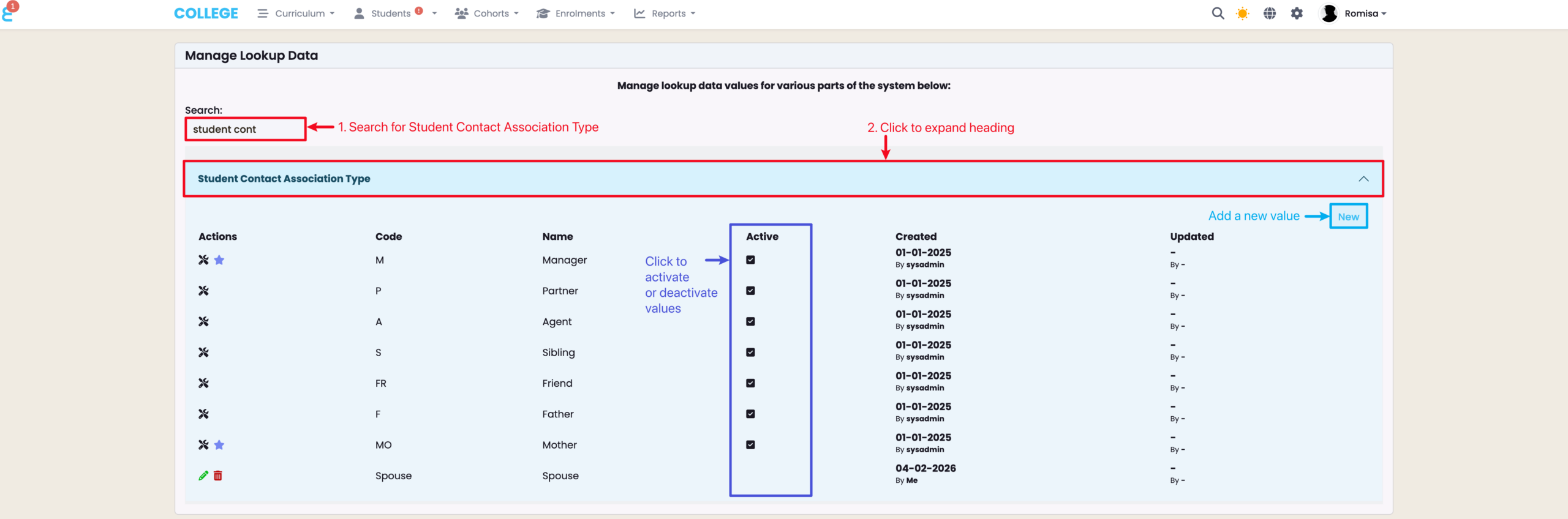Click the green pencil edit icon for Spouse
Screen dimensions: 1568x519
[x=203, y=476]
